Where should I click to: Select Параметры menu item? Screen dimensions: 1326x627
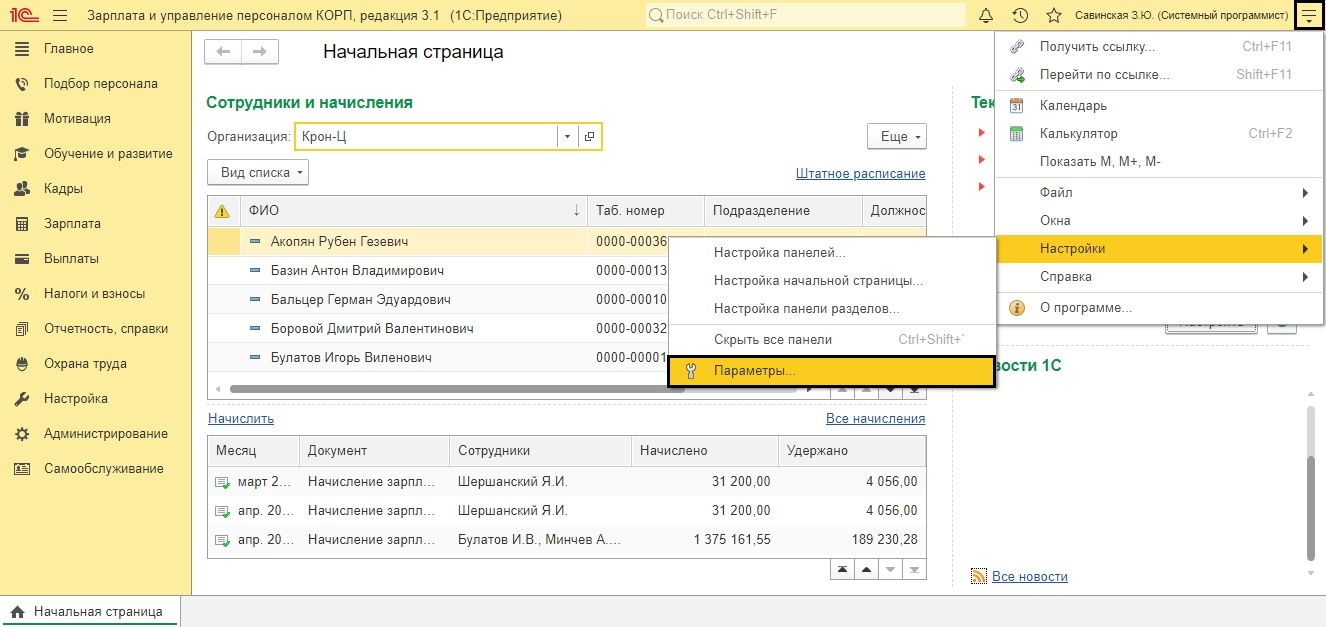[x=755, y=371]
